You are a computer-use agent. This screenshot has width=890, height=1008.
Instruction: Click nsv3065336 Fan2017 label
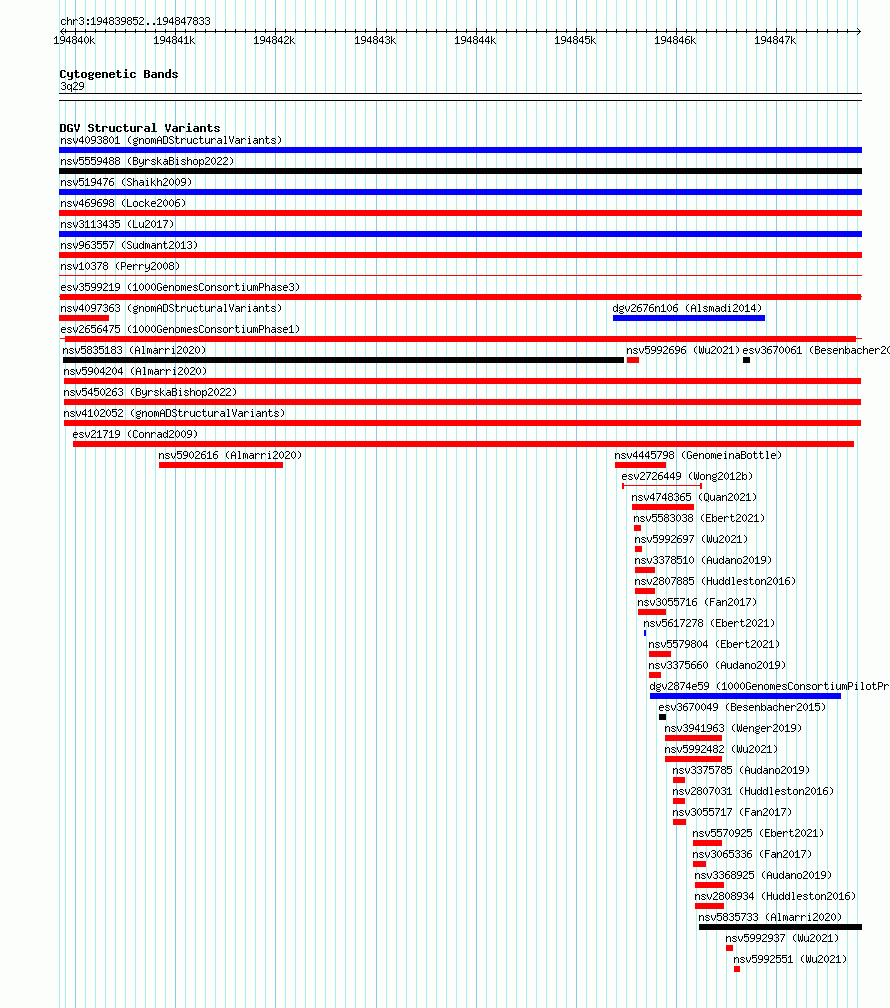(x=752, y=854)
